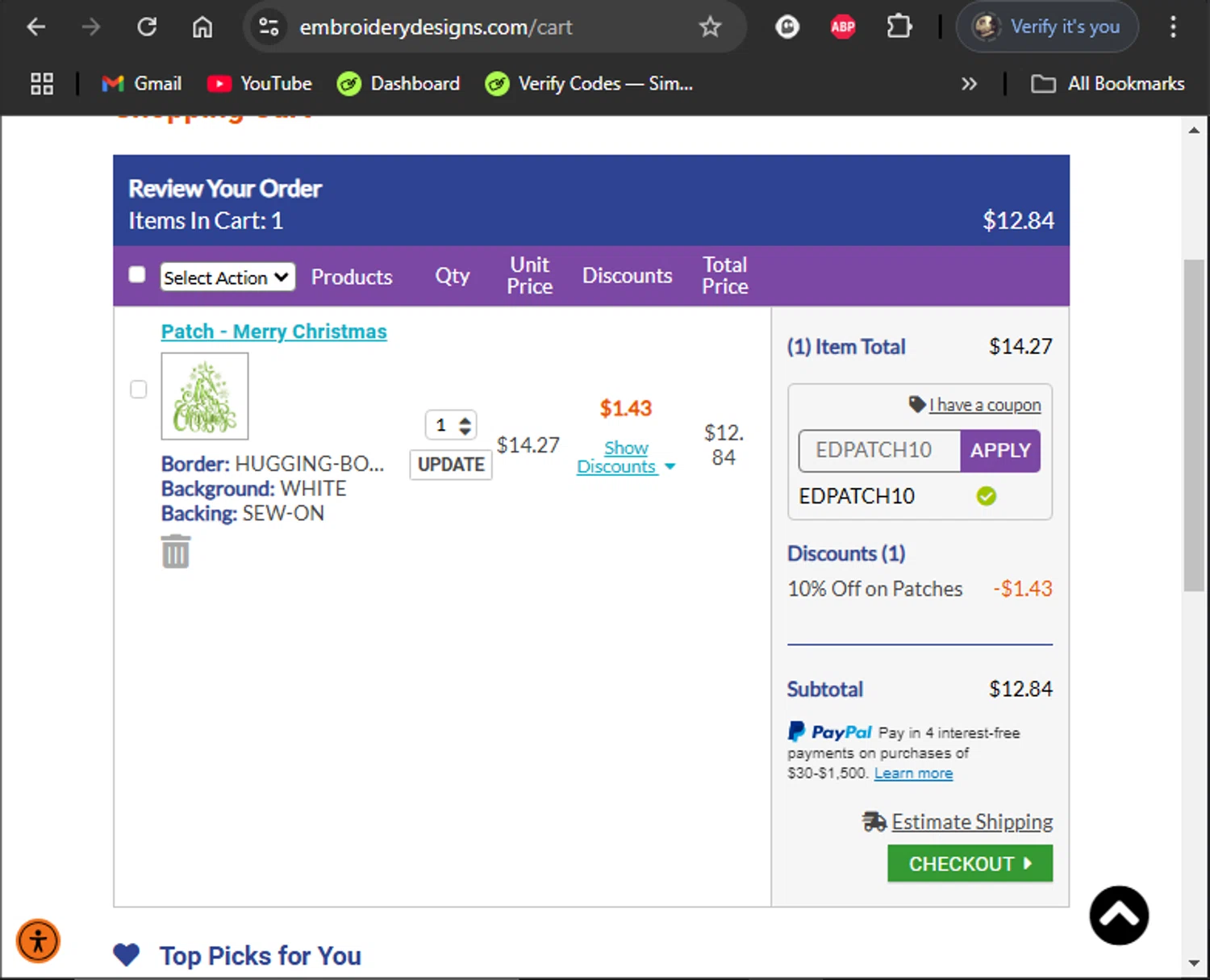The width and height of the screenshot is (1210, 980).
Task: Go back to the previous page
Action: (x=36, y=27)
